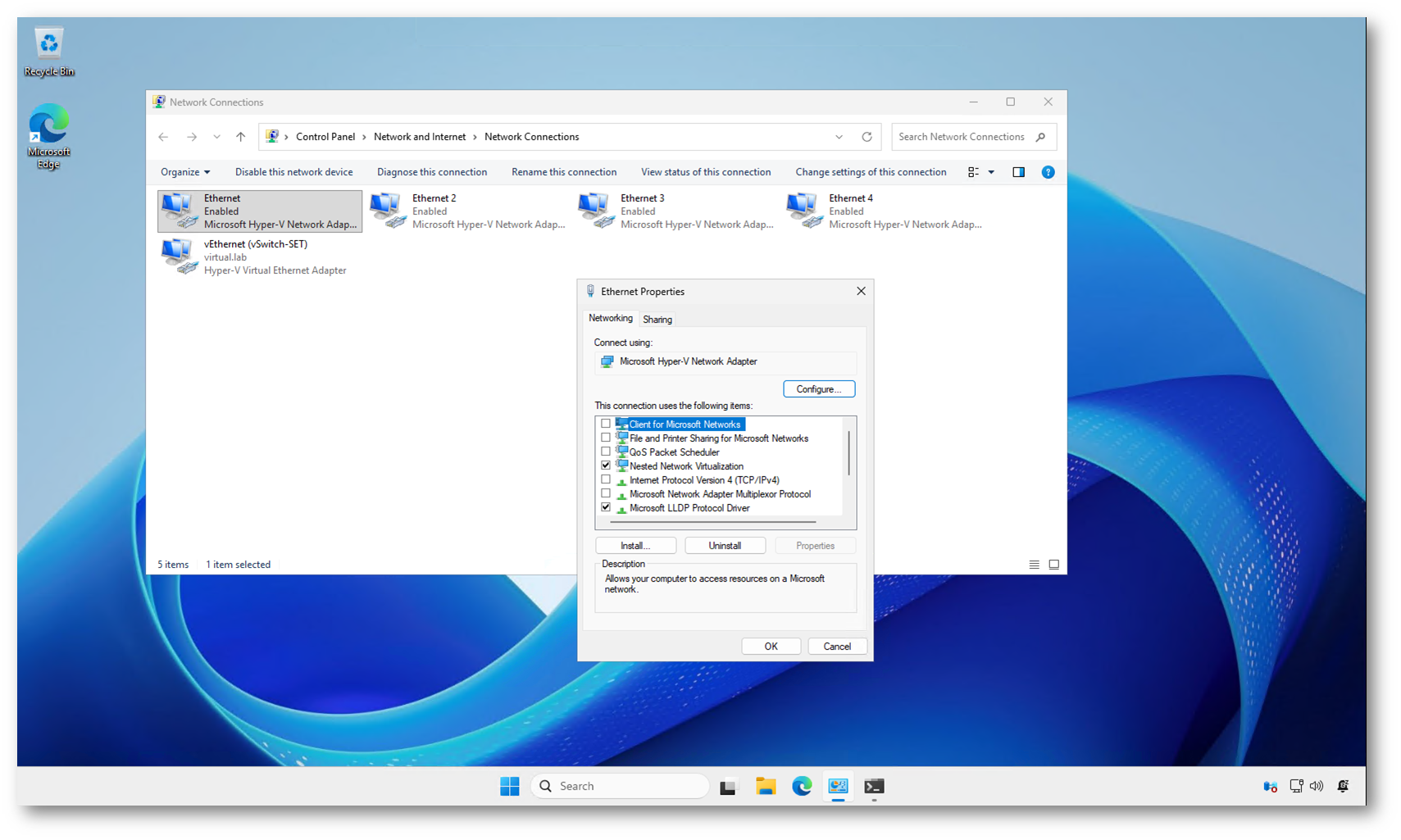Click the refresh icon in address bar
This screenshot has width=1401, height=840.
tap(867, 137)
